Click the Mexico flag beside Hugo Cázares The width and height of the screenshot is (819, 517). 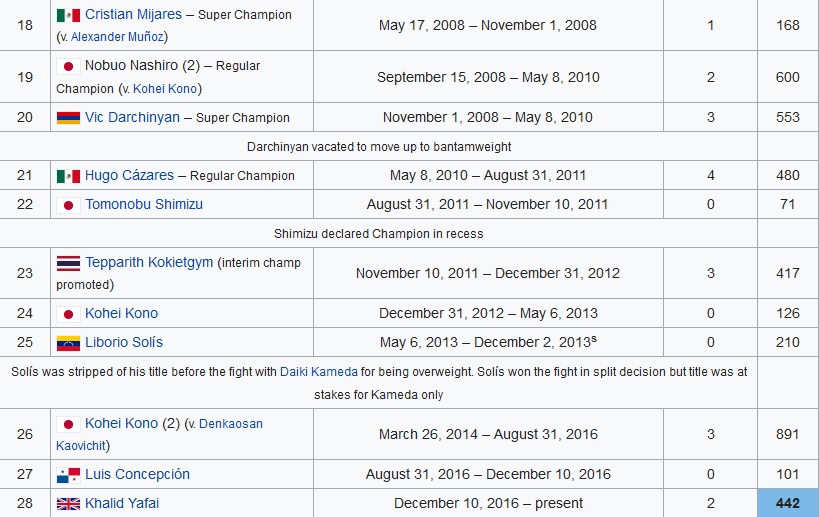pos(68,176)
